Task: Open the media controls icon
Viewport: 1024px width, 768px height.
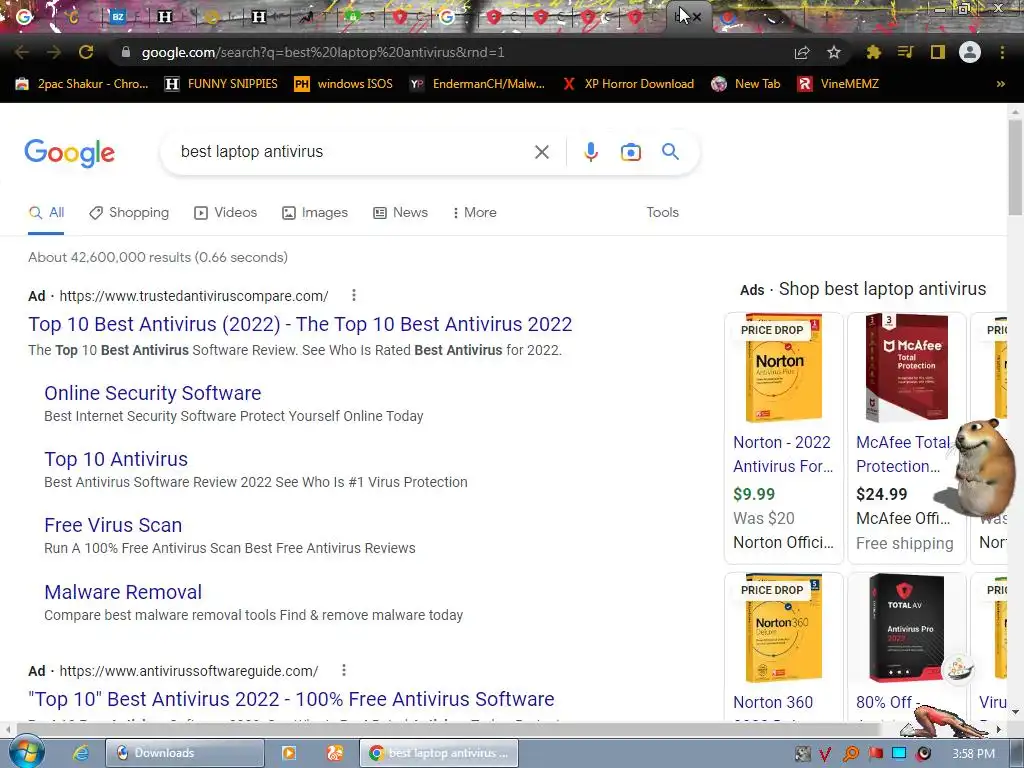Action: coord(905,52)
